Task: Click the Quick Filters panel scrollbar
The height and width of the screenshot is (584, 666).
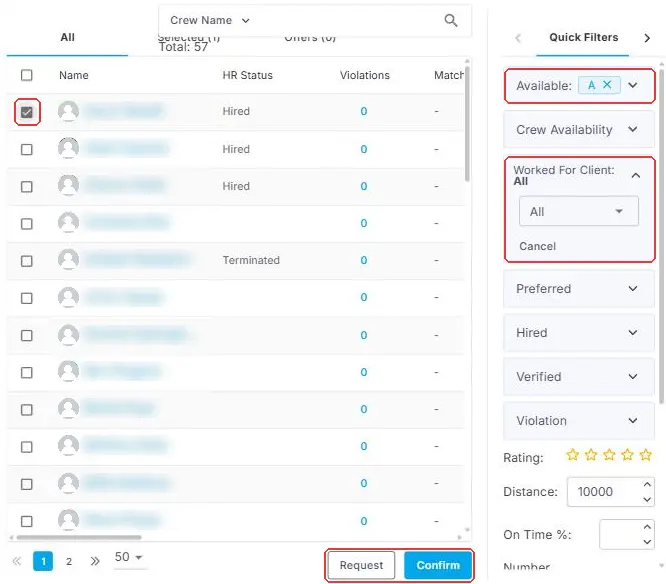Action: pyautogui.click(x=661, y=236)
